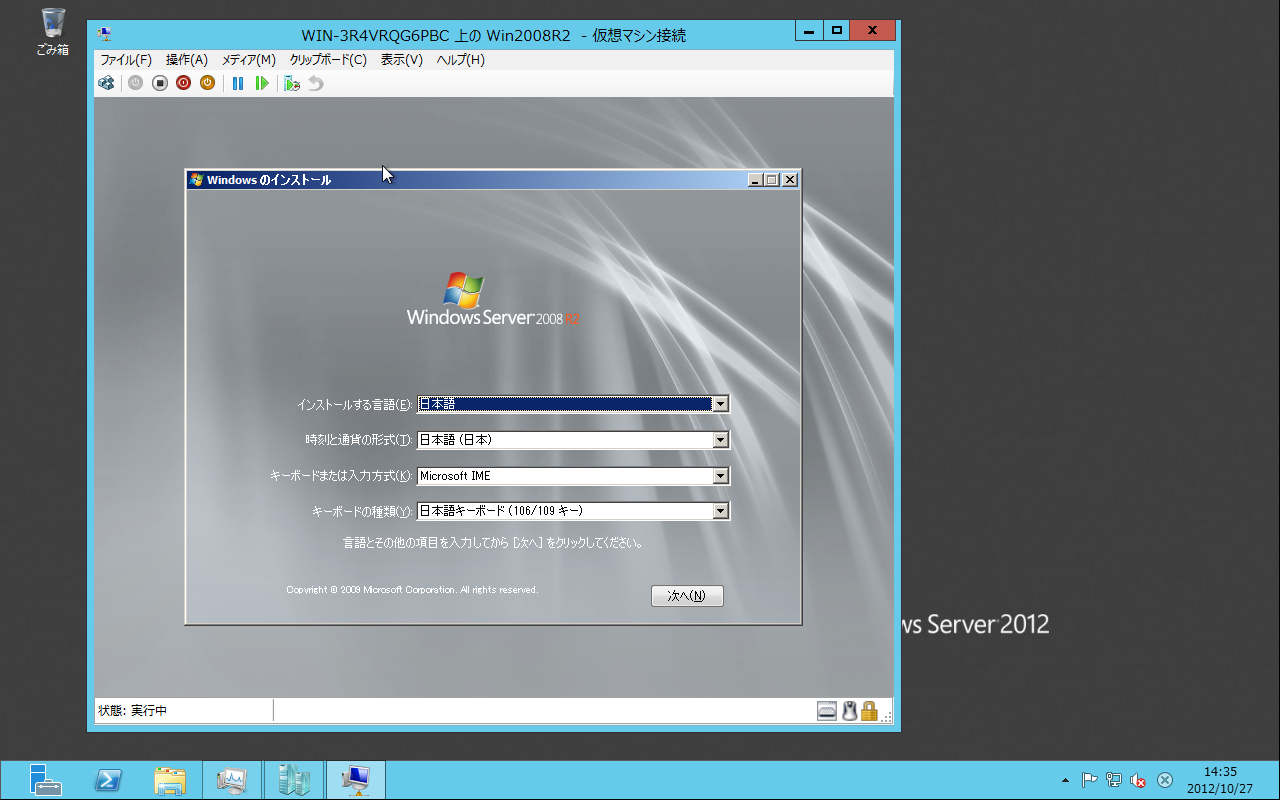Click the Copyright 2009 Microsoft Corporation text

click(x=412, y=590)
